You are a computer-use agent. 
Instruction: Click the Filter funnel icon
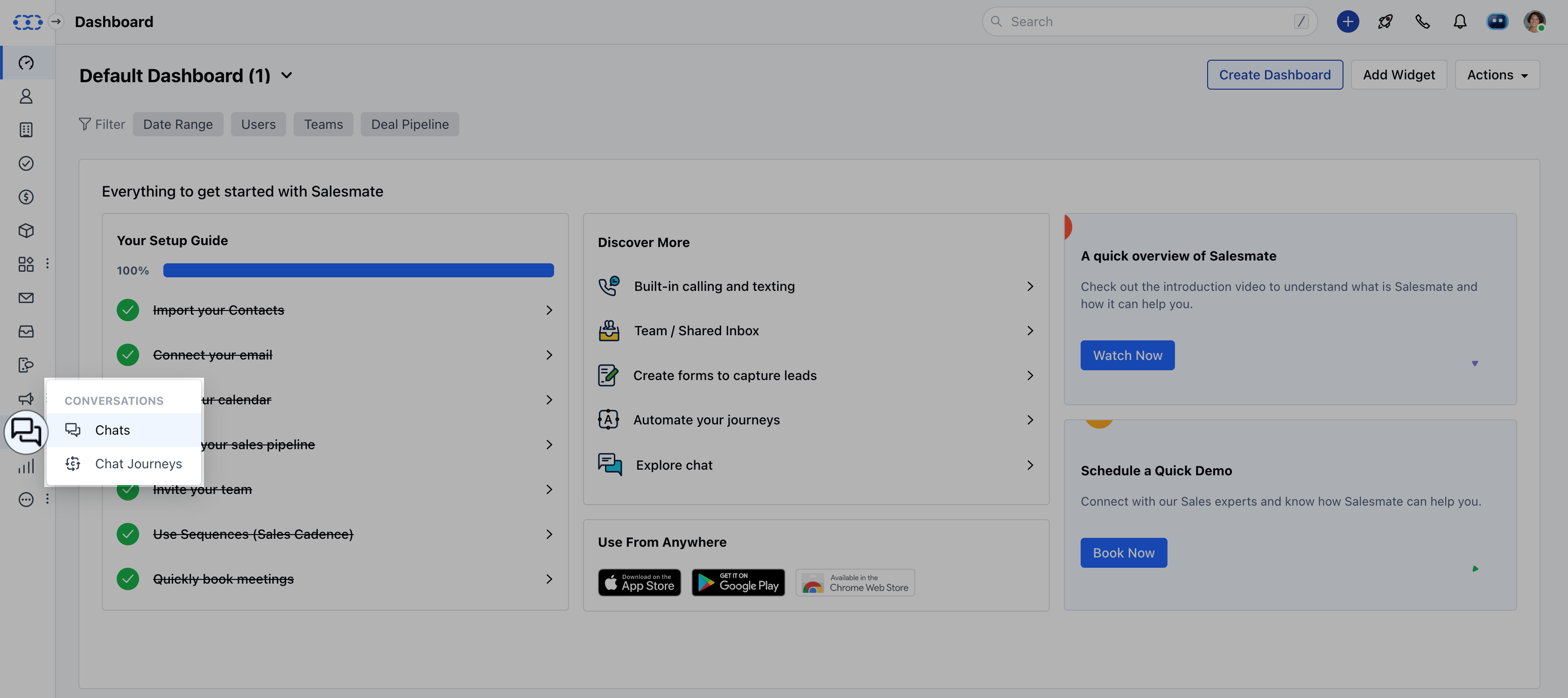click(84, 124)
